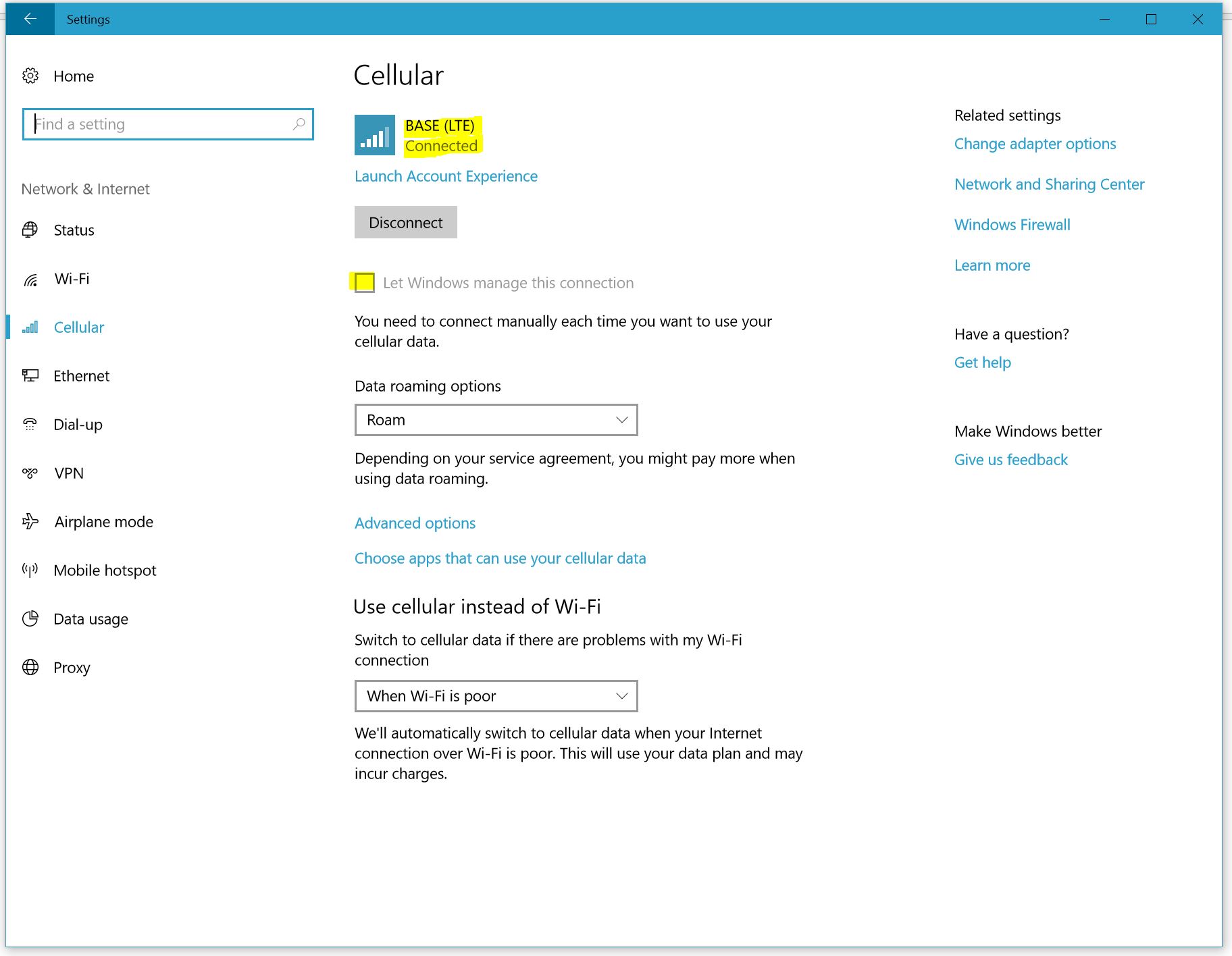This screenshot has height=956, width=1232.
Task: Click the Mobile hotspot icon
Action: (30, 570)
